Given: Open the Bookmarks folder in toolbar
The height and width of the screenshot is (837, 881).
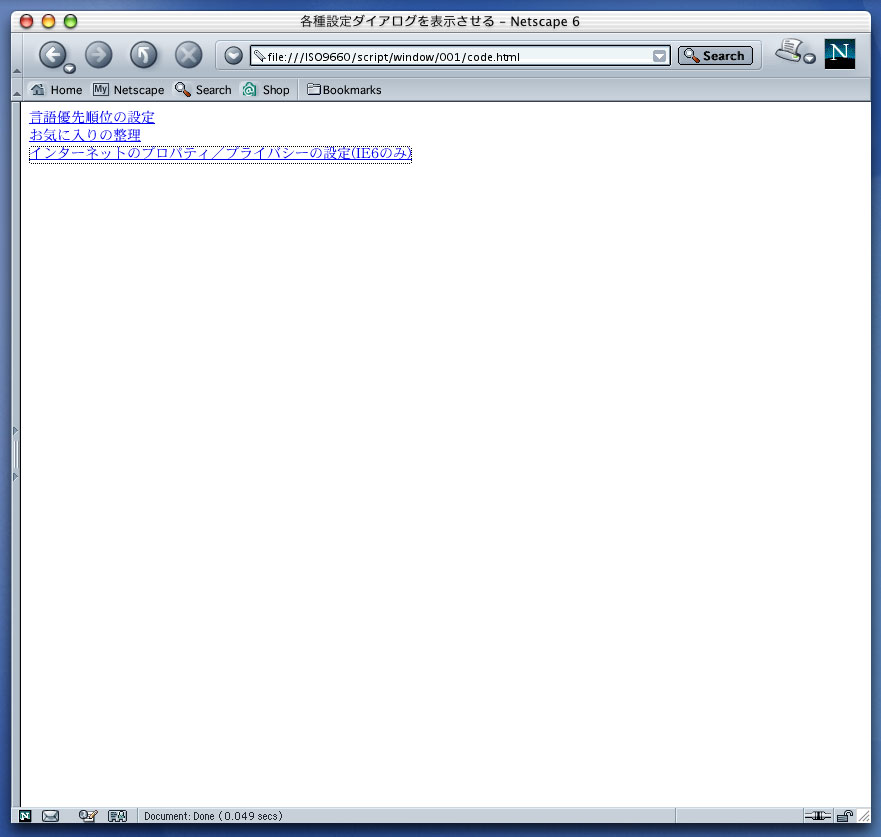Looking at the screenshot, I should 344,90.
